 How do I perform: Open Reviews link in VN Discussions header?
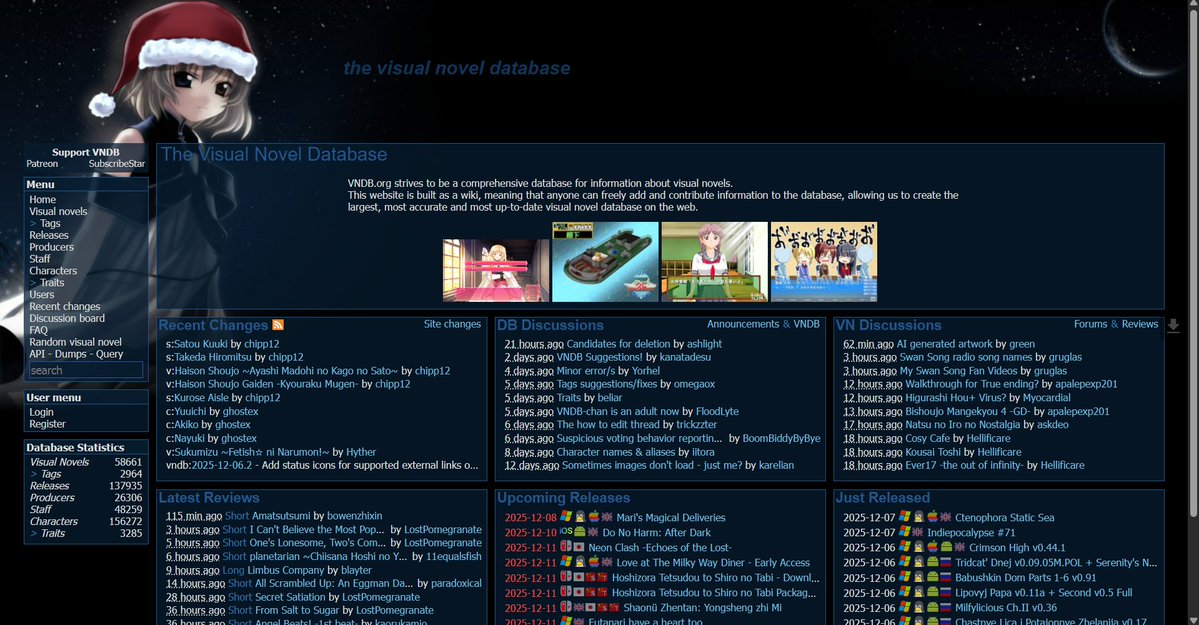1139,324
